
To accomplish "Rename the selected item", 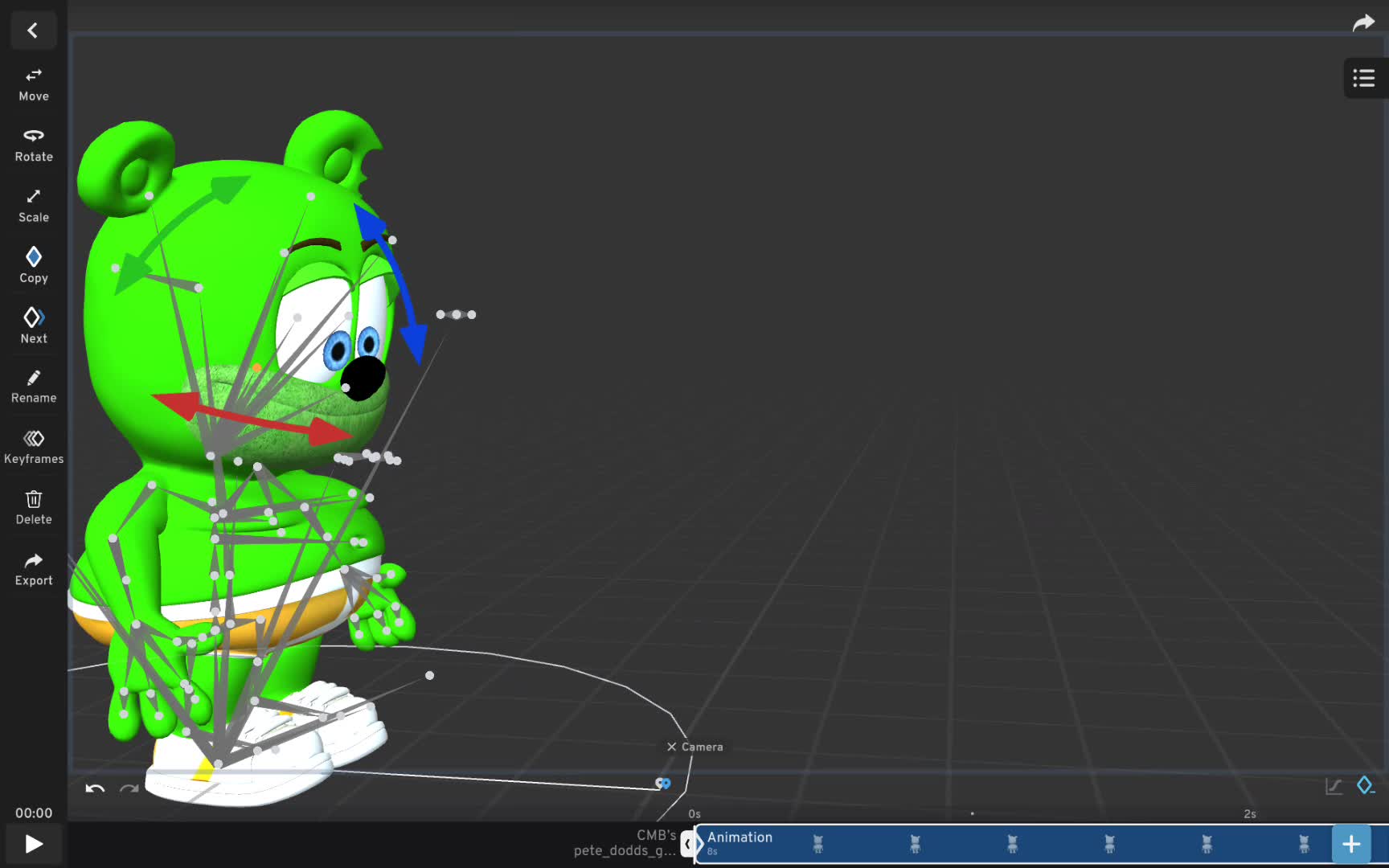I will (34, 387).
